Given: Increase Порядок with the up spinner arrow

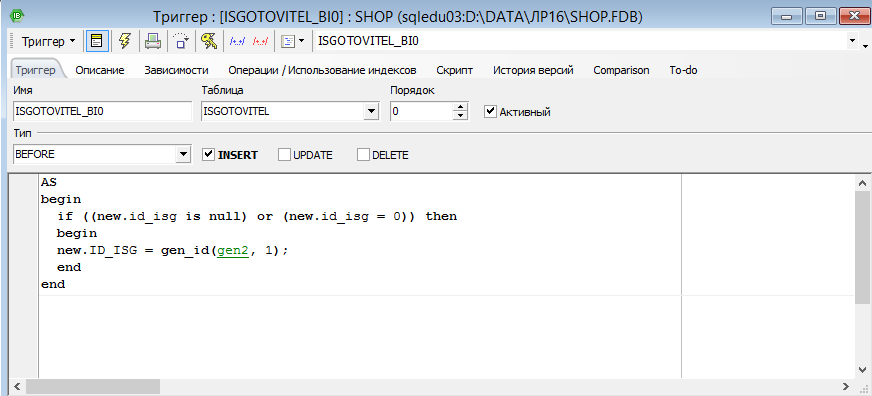Looking at the screenshot, I should click(x=460, y=107).
